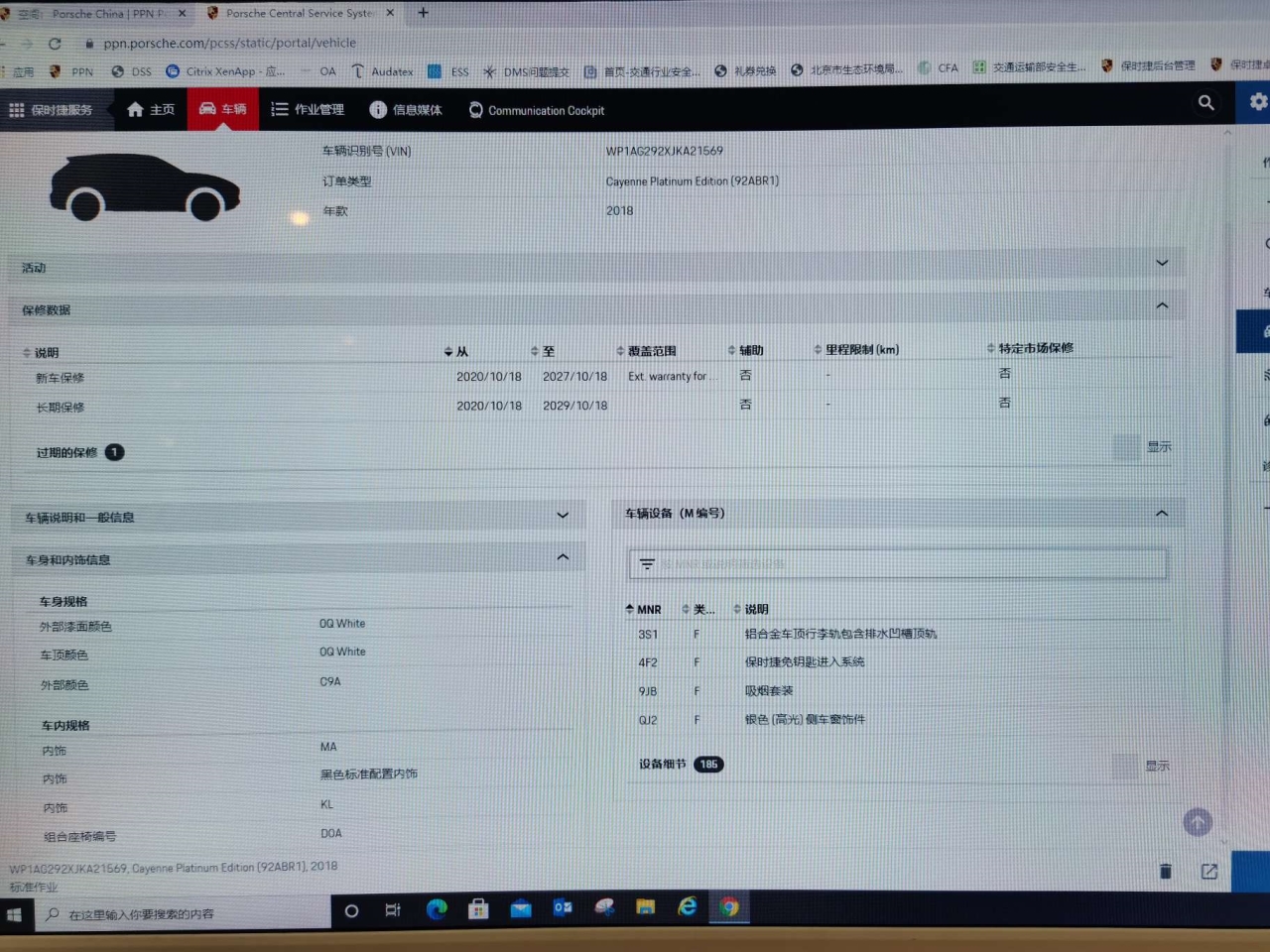This screenshot has height=952, width=1270.
Task: Sort the equipment table by 说明 column
Action: [751, 609]
